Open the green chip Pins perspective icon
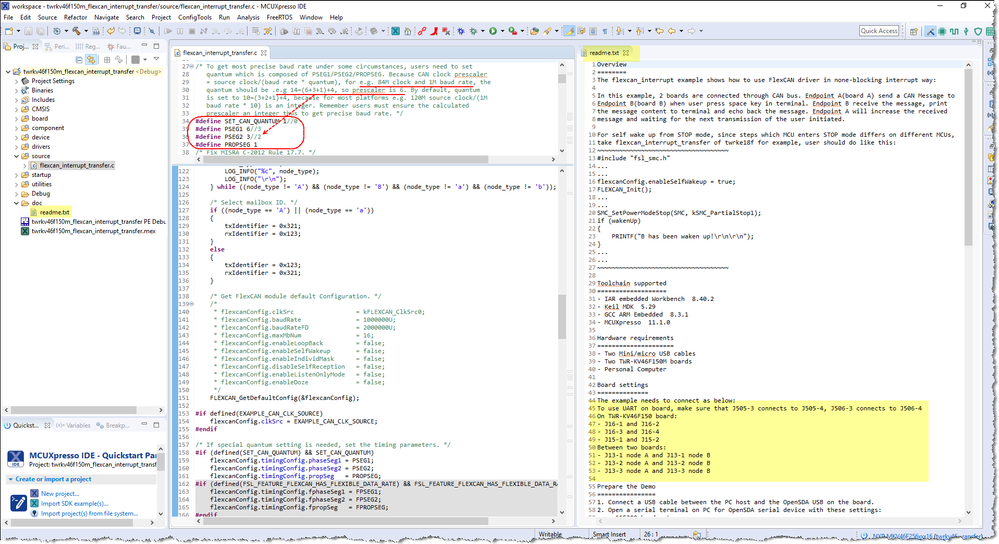999x544 pixels. [942, 31]
